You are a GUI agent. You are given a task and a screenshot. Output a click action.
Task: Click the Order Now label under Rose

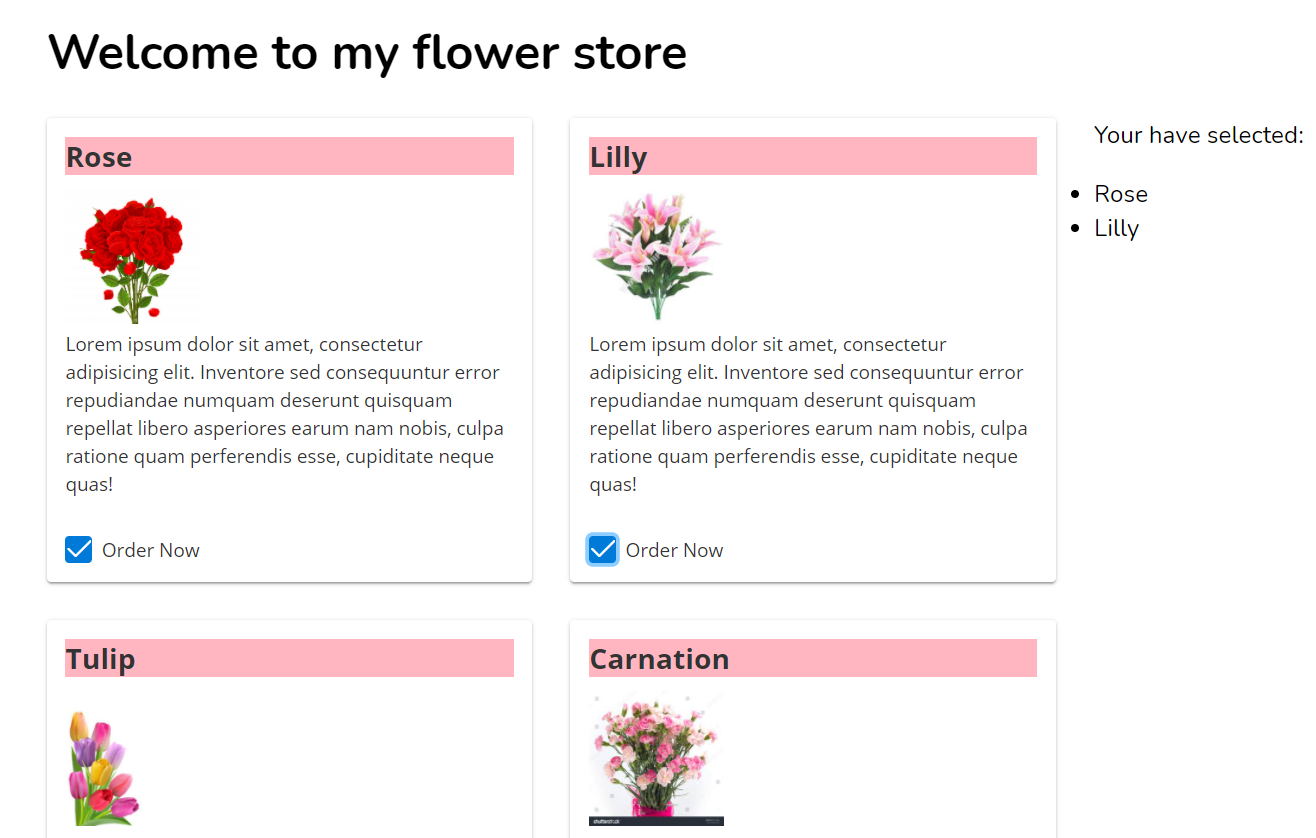tap(151, 551)
